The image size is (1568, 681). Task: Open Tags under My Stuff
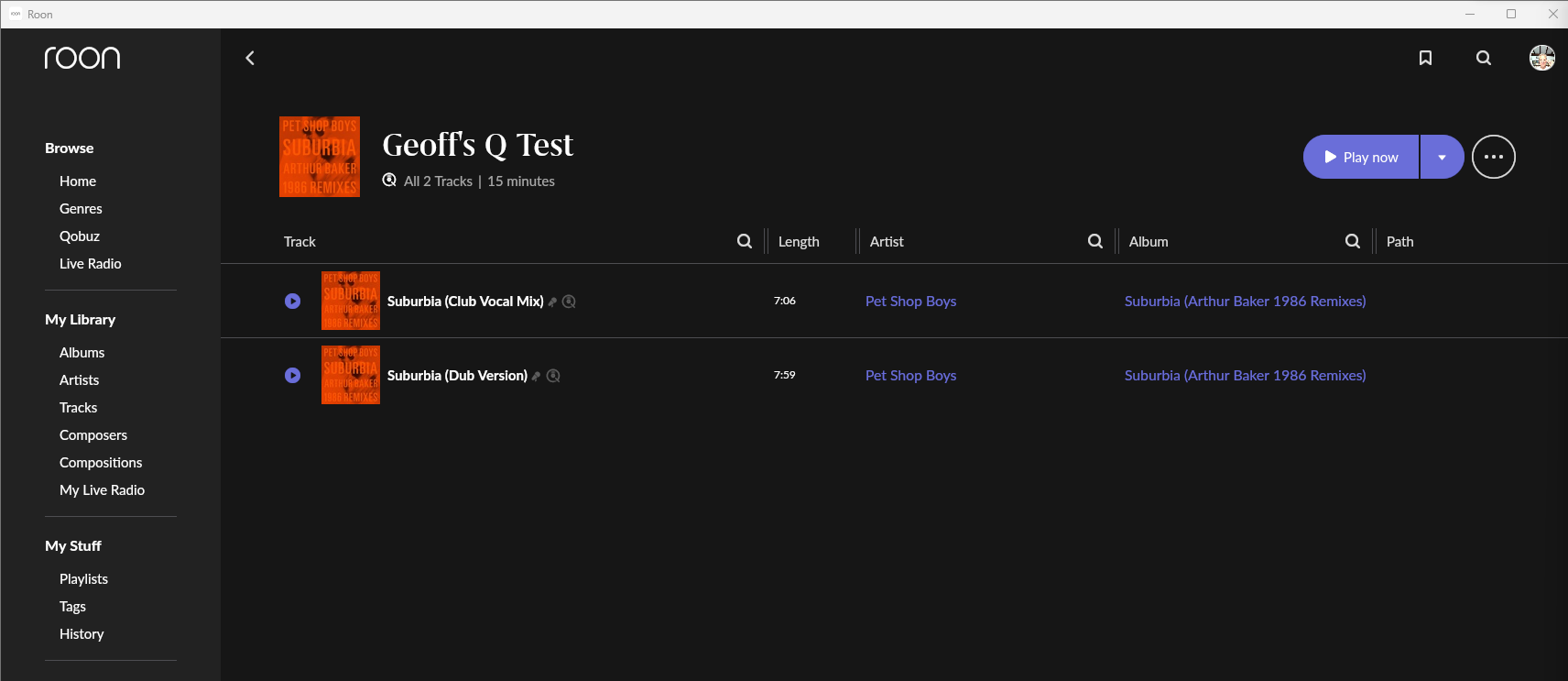[72, 607]
